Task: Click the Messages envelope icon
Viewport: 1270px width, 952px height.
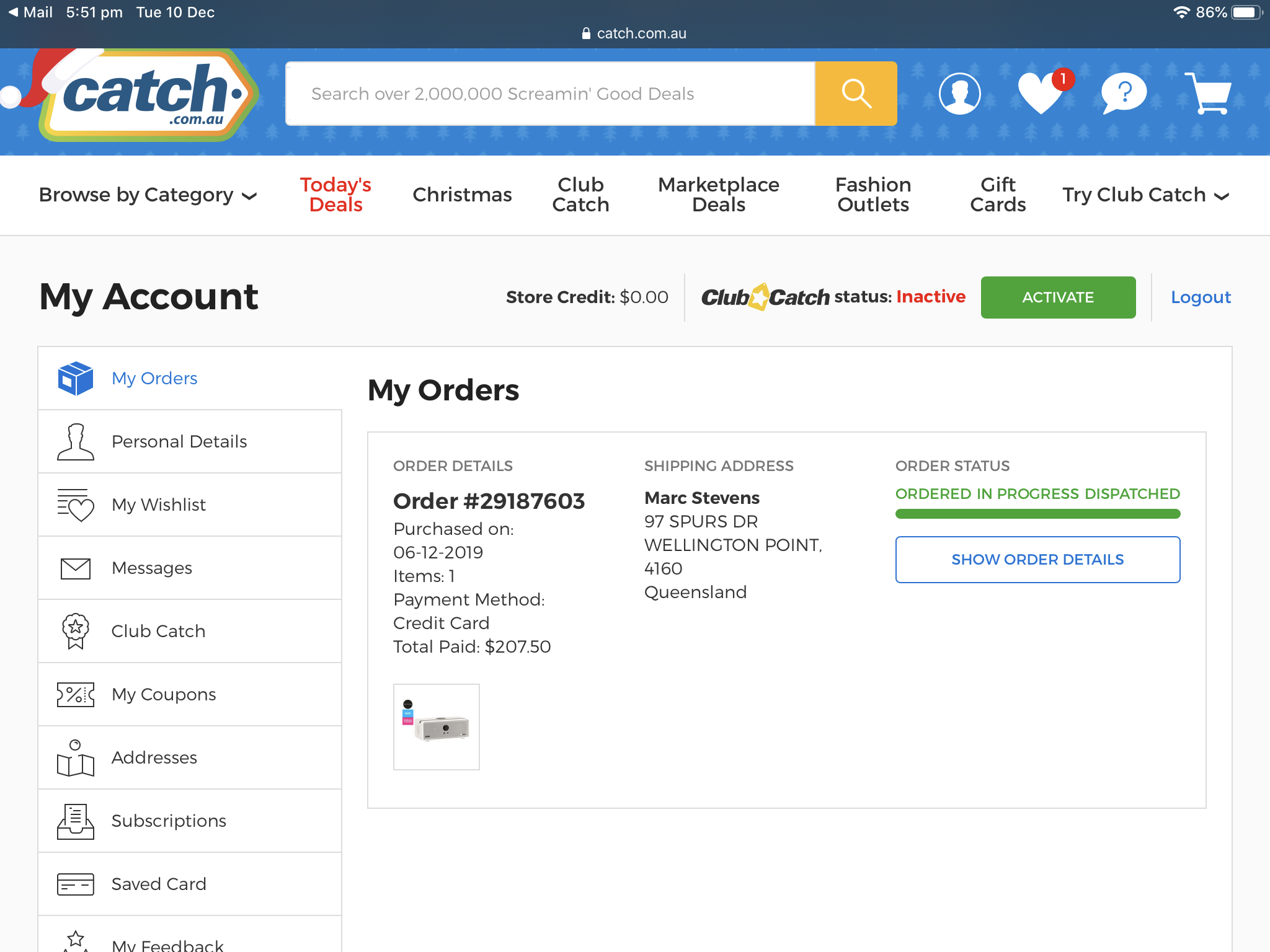Action: pyautogui.click(x=75, y=568)
